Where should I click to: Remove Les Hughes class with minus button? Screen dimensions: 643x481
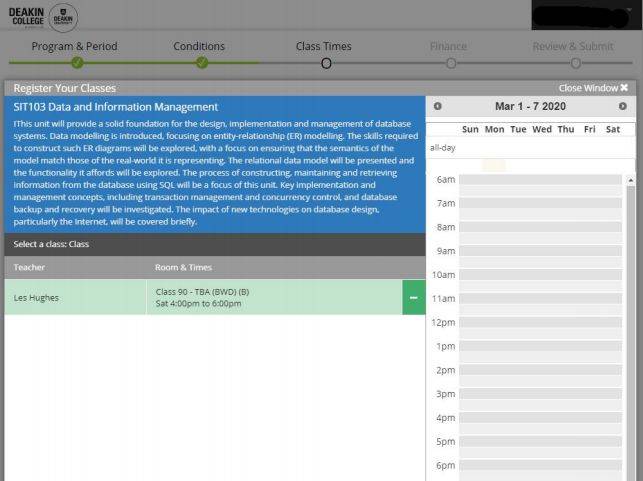[x=413, y=297]
